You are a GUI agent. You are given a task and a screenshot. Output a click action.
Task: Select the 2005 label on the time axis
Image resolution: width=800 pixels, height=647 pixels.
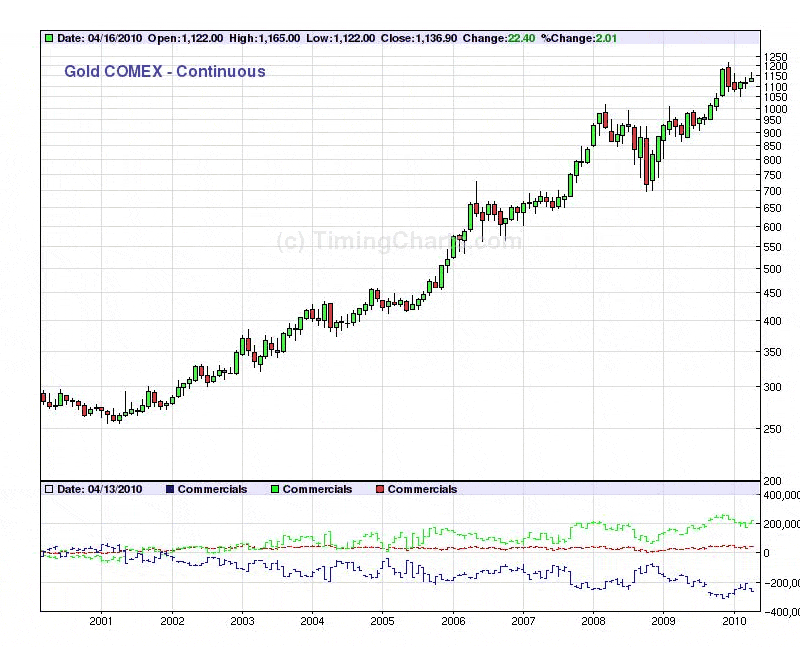point(382,621)
